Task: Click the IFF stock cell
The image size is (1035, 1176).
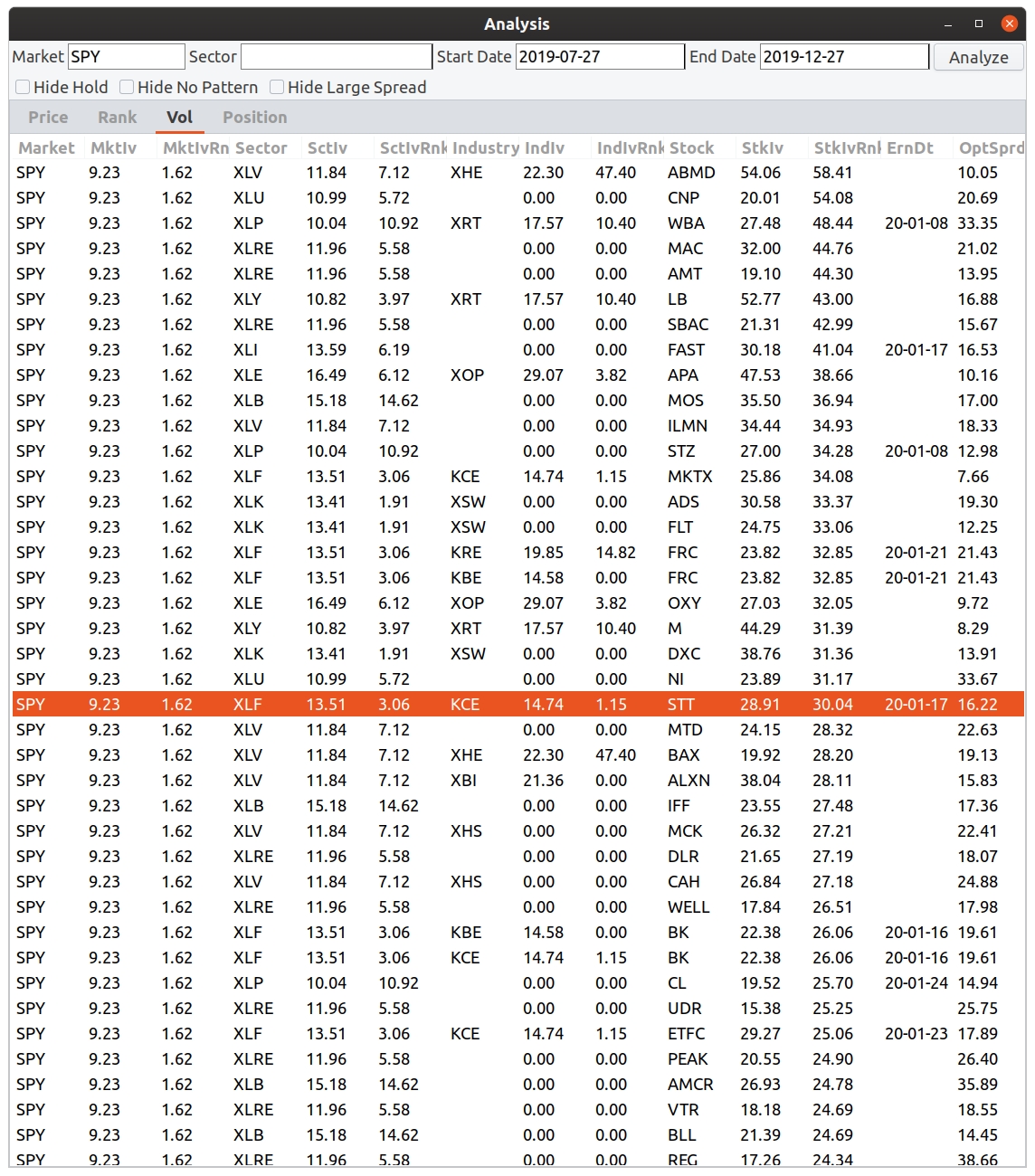Action: click(x=679, y=806)
